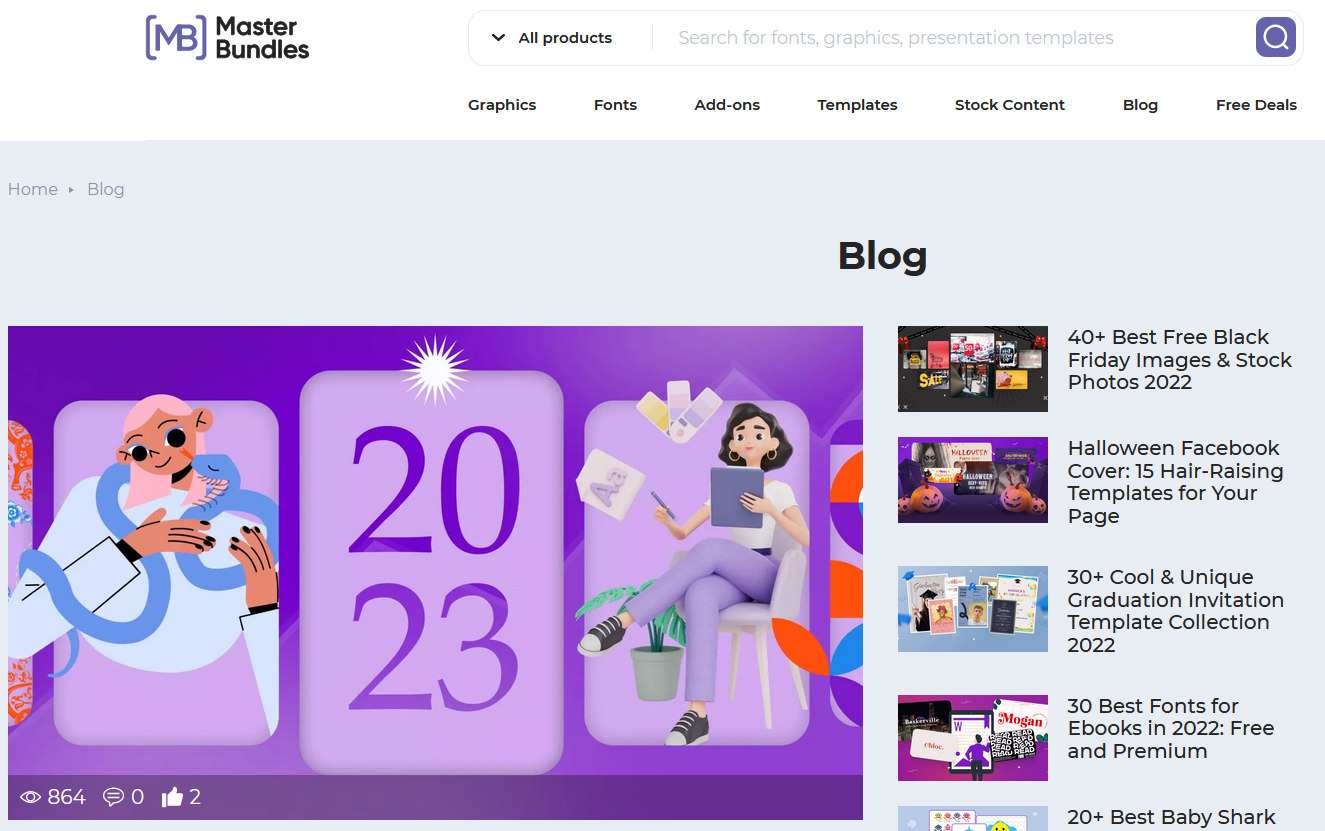Viewport: 1325px width, 831px height.
Task: Click the Home breadcrumb link
Action: tap(33, 189)
